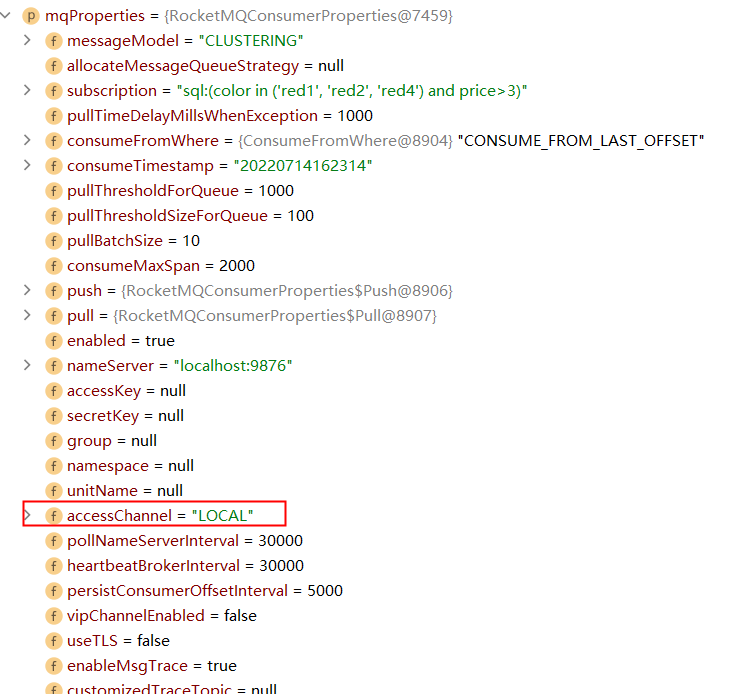Select the "CONSUME_FROM_LAST_OFFSET" value
Viewport: 733px width, 694px height.
tap(581, 141)
